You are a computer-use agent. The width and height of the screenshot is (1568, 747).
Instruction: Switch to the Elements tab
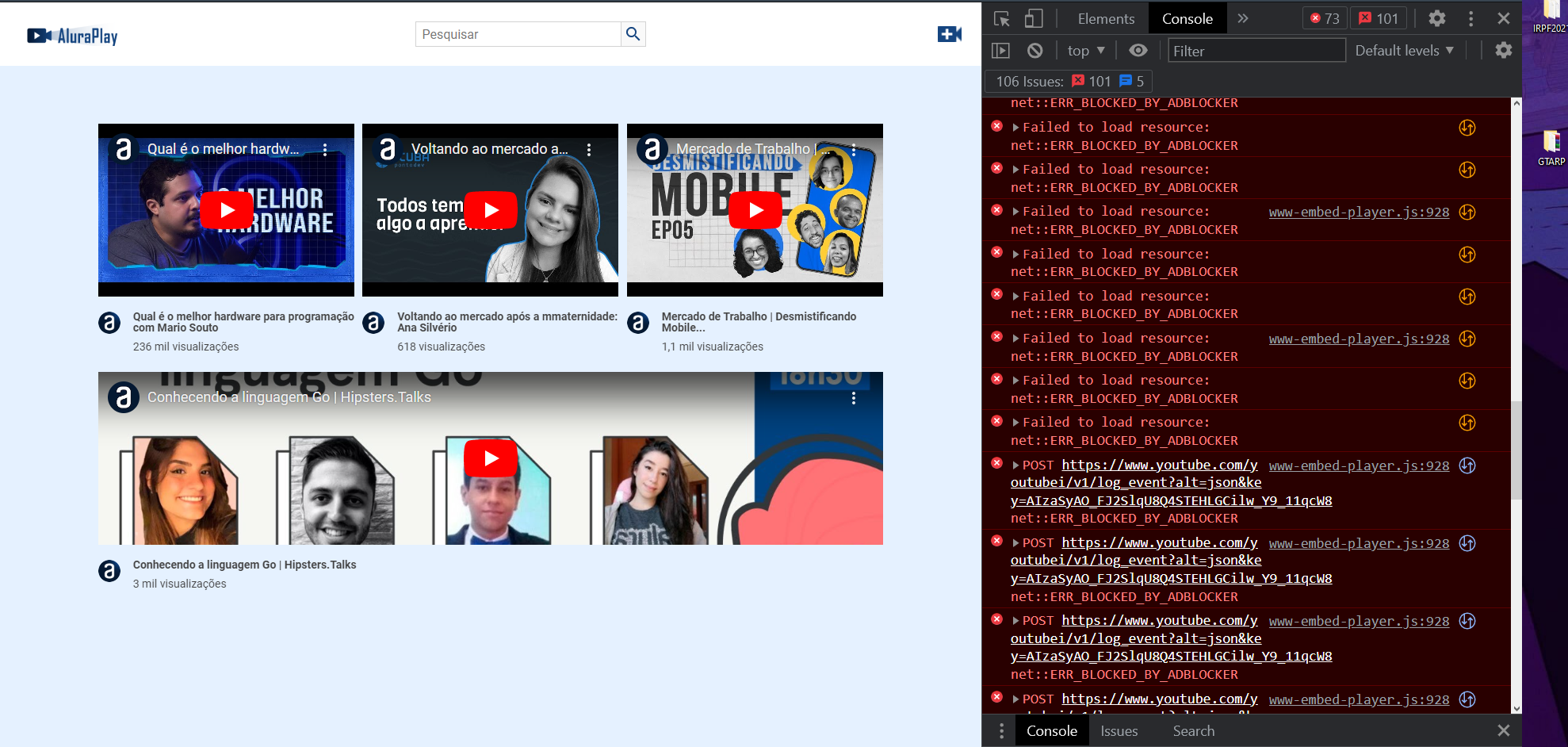tap(1106, 18)
